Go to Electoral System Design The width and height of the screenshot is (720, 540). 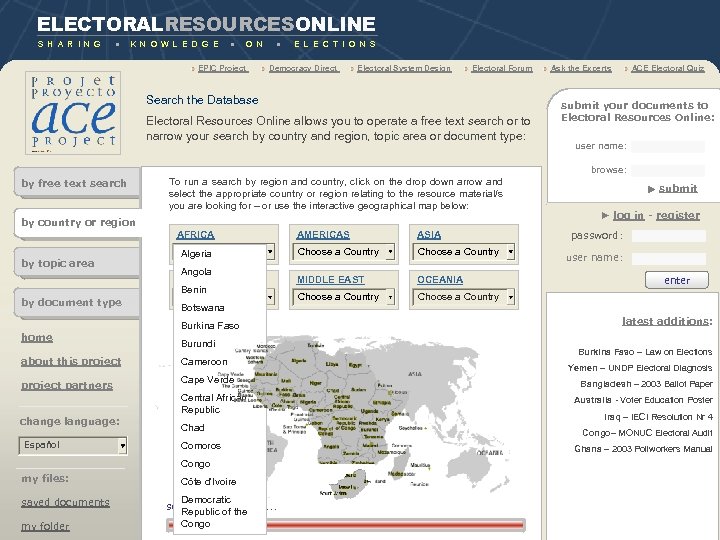pos(404,68)
